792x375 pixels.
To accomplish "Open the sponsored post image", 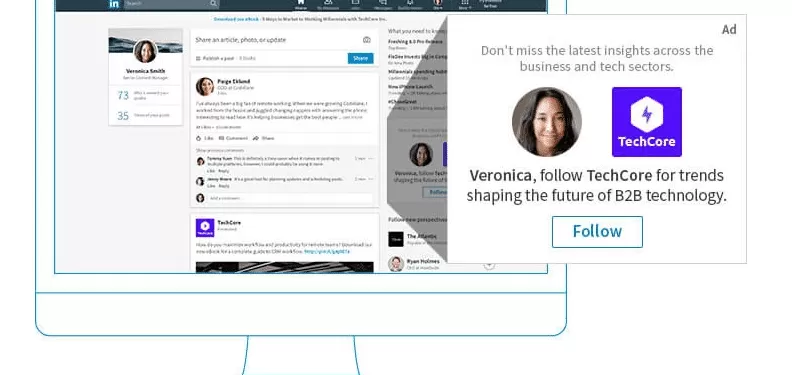I will click(285, 267).
